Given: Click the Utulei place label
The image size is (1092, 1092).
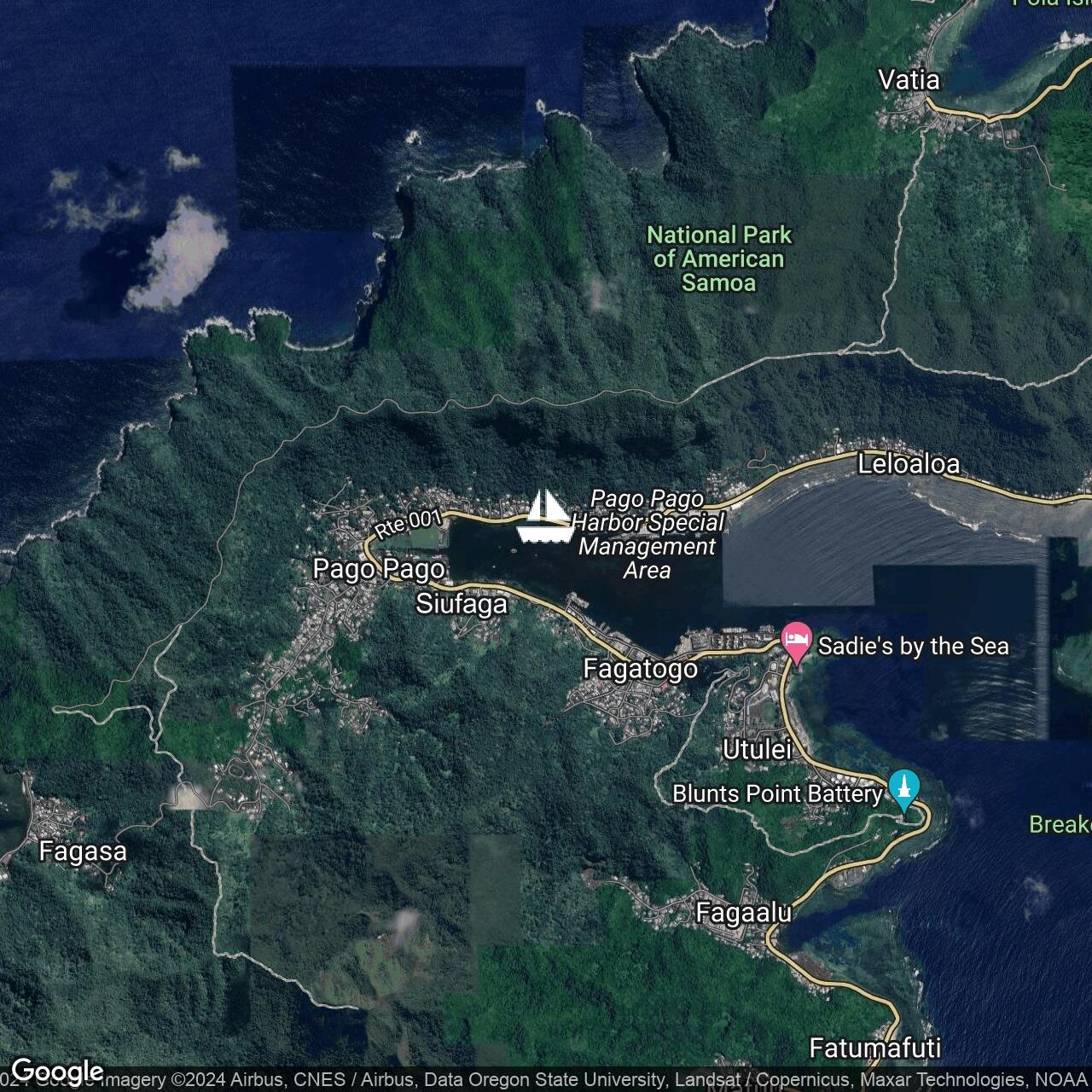Looking at the screenshot, I should point(757,750).
